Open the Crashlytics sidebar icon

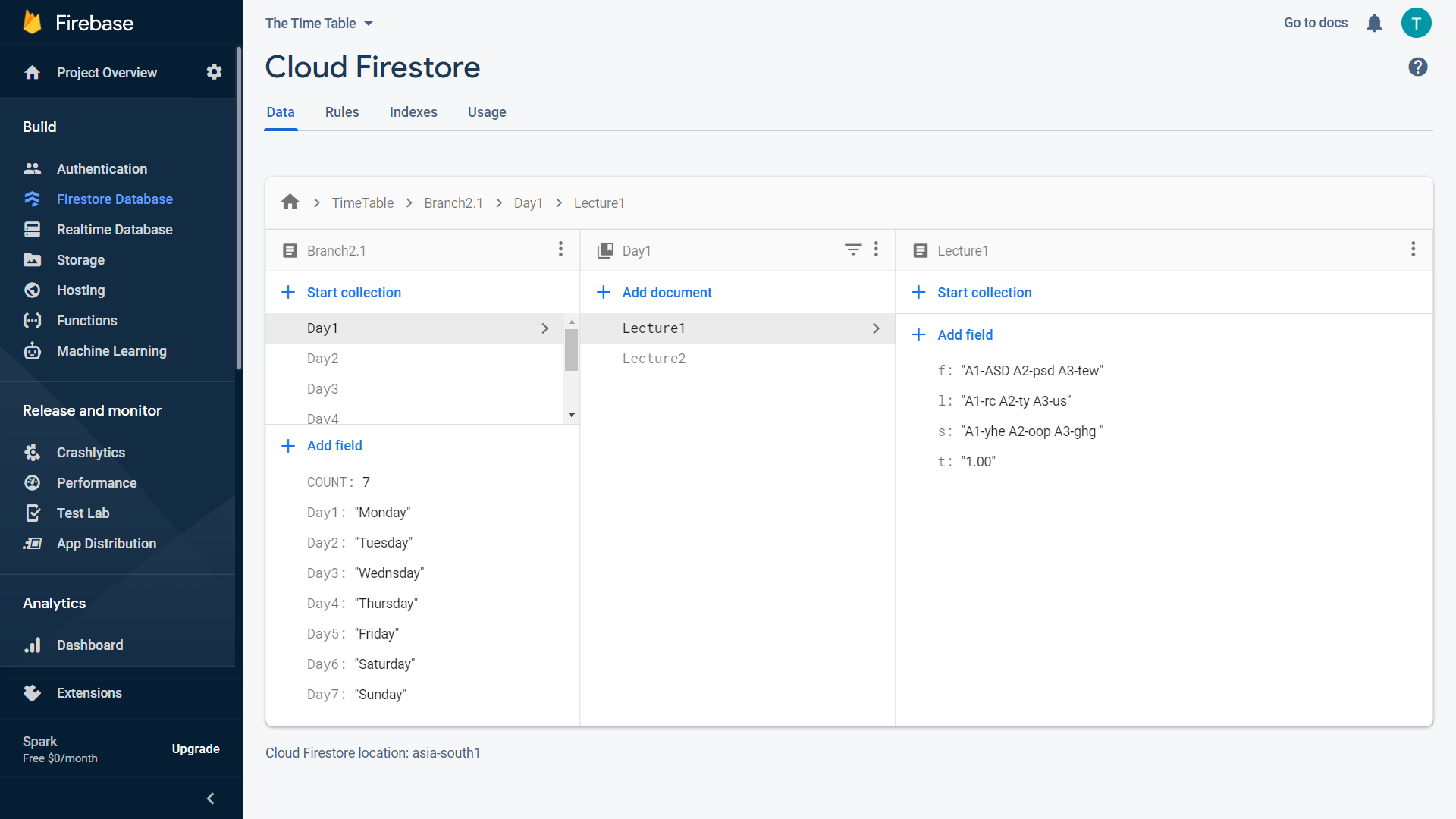click(x=32, y=452)
